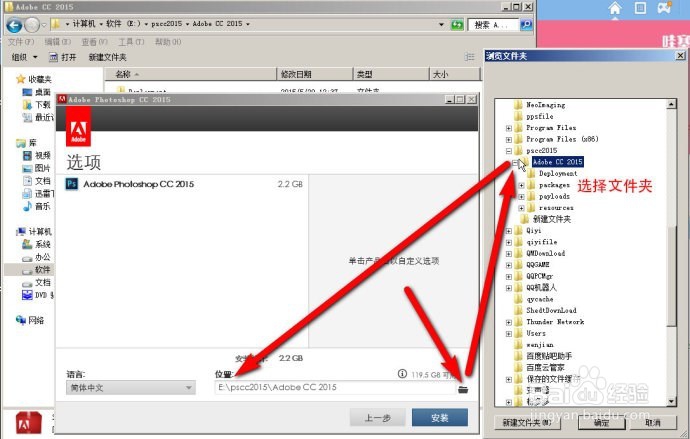The height and width of the screenshot is (439, 690).
Task: Open the 编辑(E) menu in Explorer
Action: pos(58,42)
